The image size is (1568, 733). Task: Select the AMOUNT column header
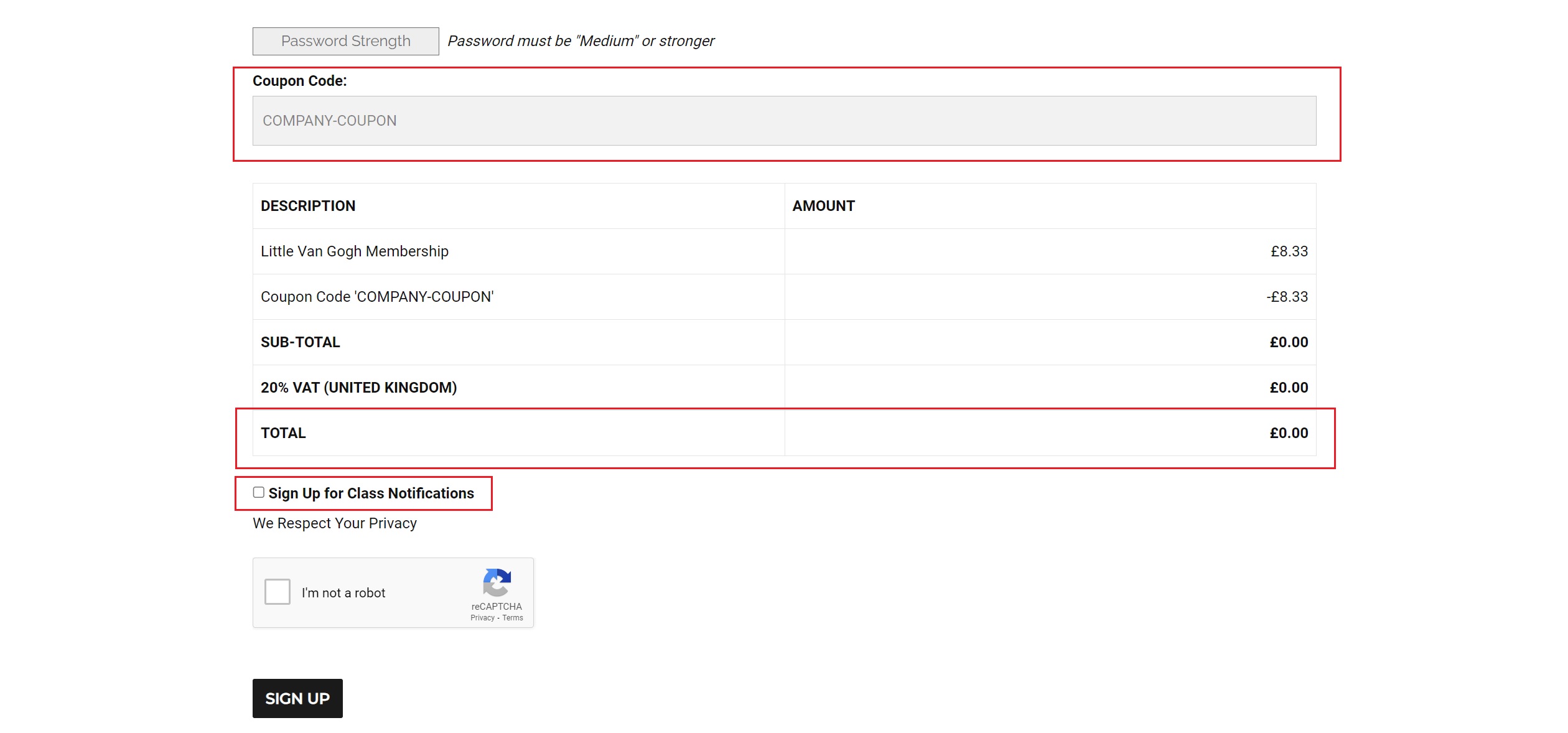(x=824, y=206)
